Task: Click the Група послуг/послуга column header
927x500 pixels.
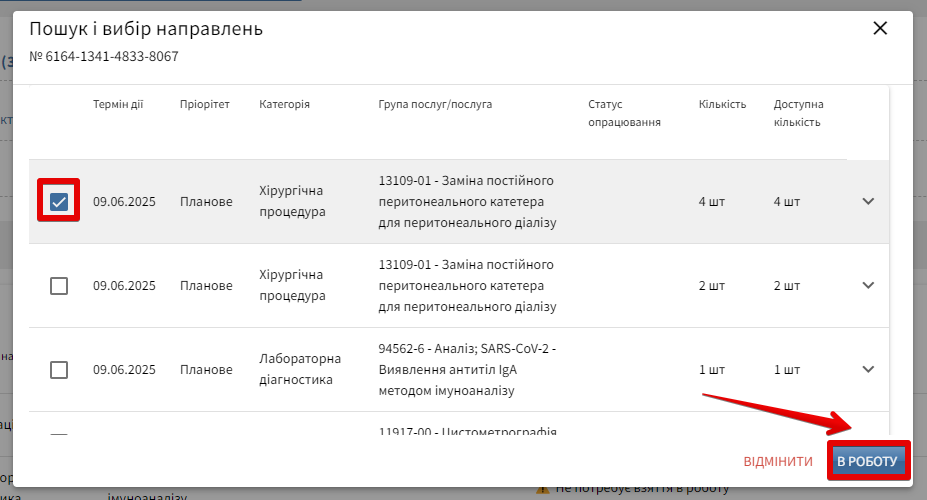Action: [x=435, y=104]
